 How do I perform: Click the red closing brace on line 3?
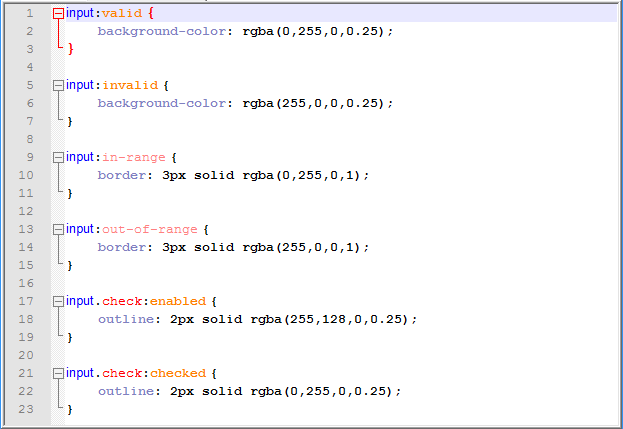point(71,49)
